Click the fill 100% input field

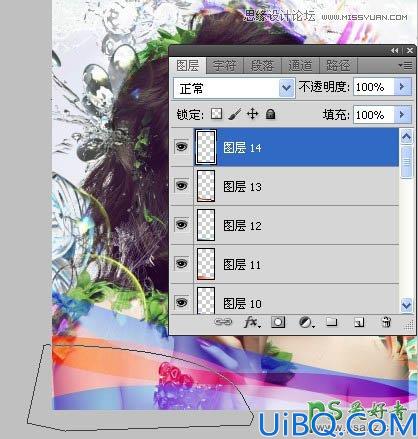pyautogui.click(x=374, y=115)
